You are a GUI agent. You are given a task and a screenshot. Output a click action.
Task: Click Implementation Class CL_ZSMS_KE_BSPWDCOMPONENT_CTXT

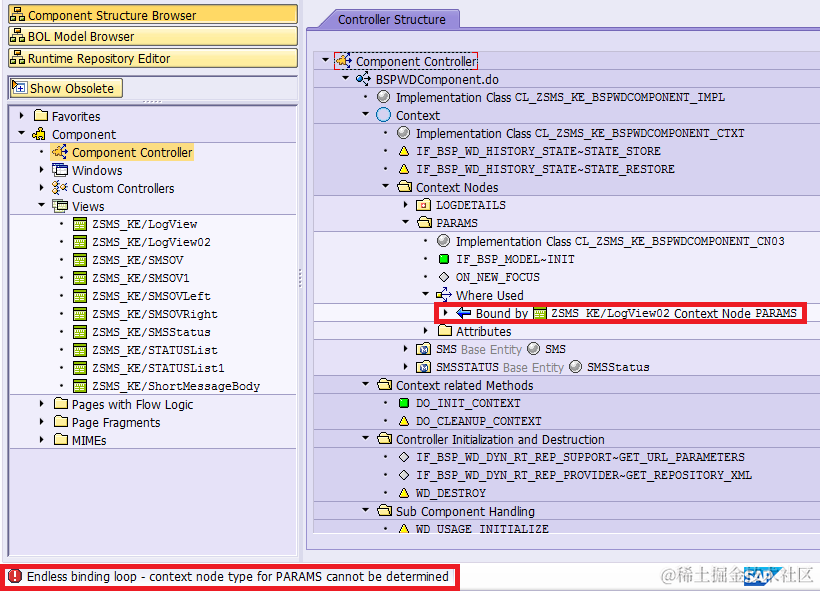pos(580,133)
